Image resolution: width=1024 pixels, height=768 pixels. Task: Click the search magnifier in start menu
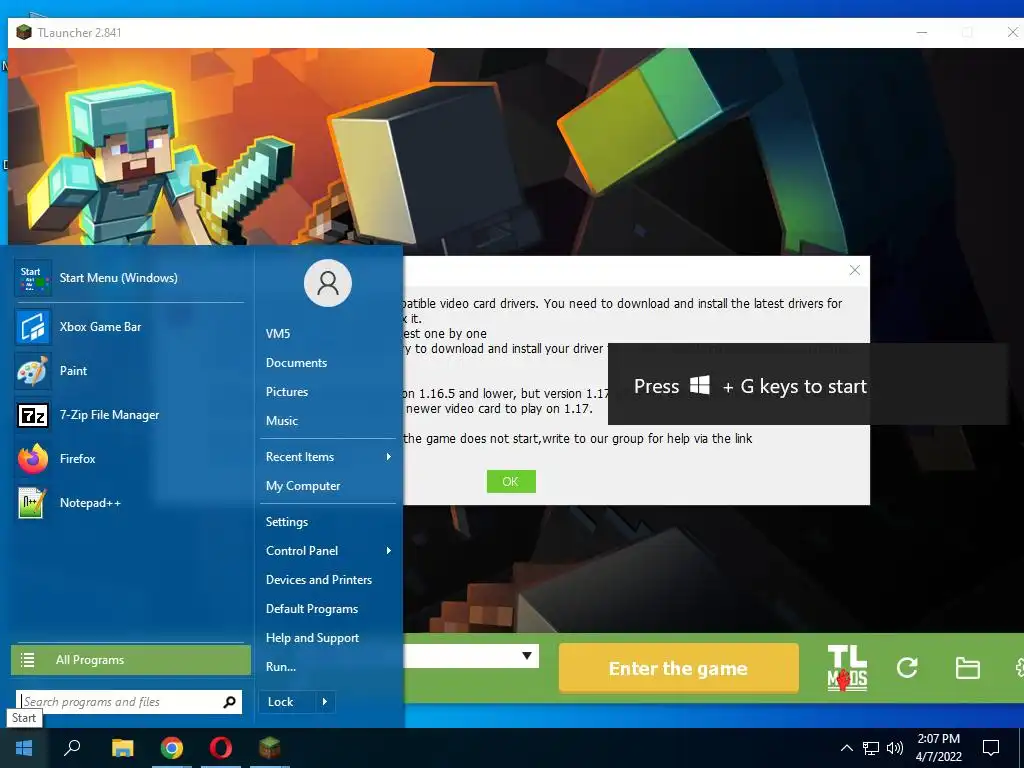(229, 702)
